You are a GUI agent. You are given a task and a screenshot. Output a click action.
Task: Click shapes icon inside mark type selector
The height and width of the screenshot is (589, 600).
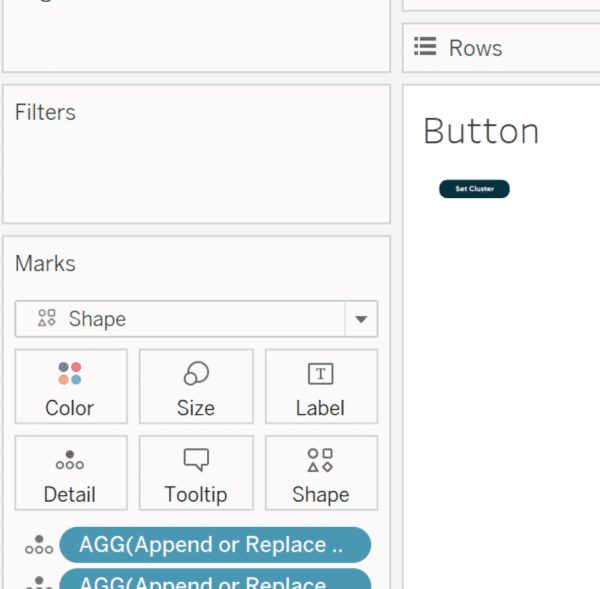(46, 319)
